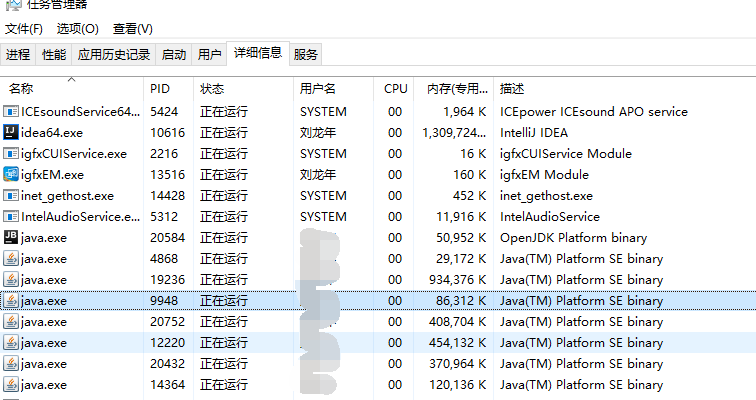Switch to the 性能 tab
The width and height of the screenshot is (756, 400).
[x=54, y=55]
